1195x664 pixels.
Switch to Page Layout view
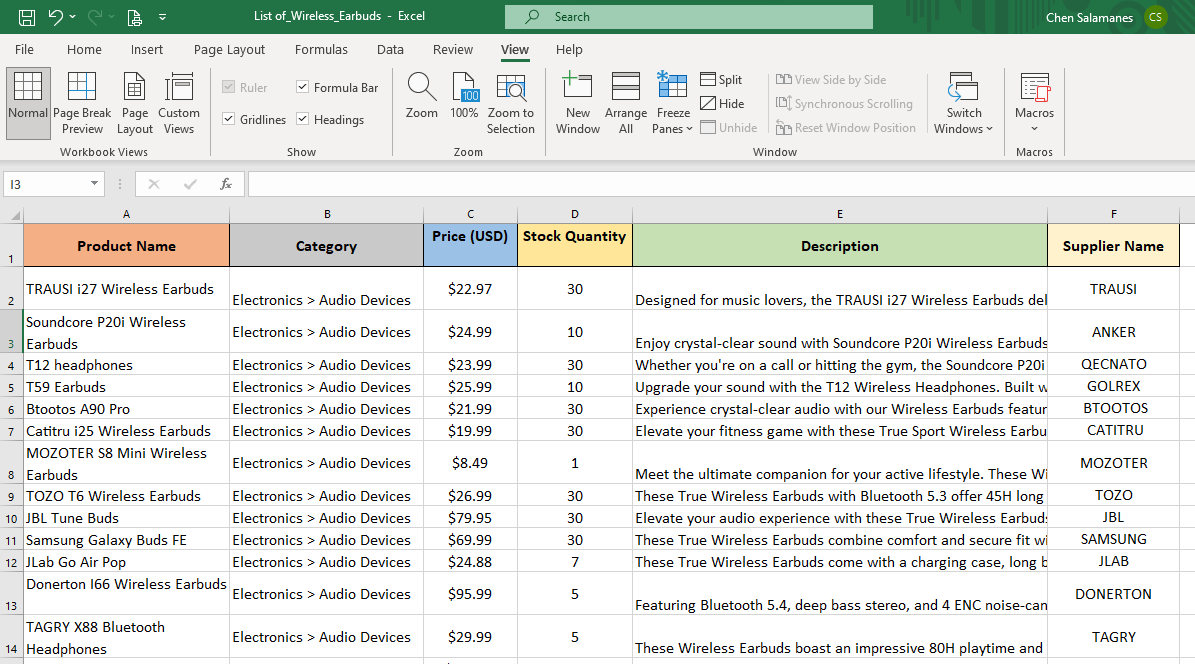(x=135, y=103)
